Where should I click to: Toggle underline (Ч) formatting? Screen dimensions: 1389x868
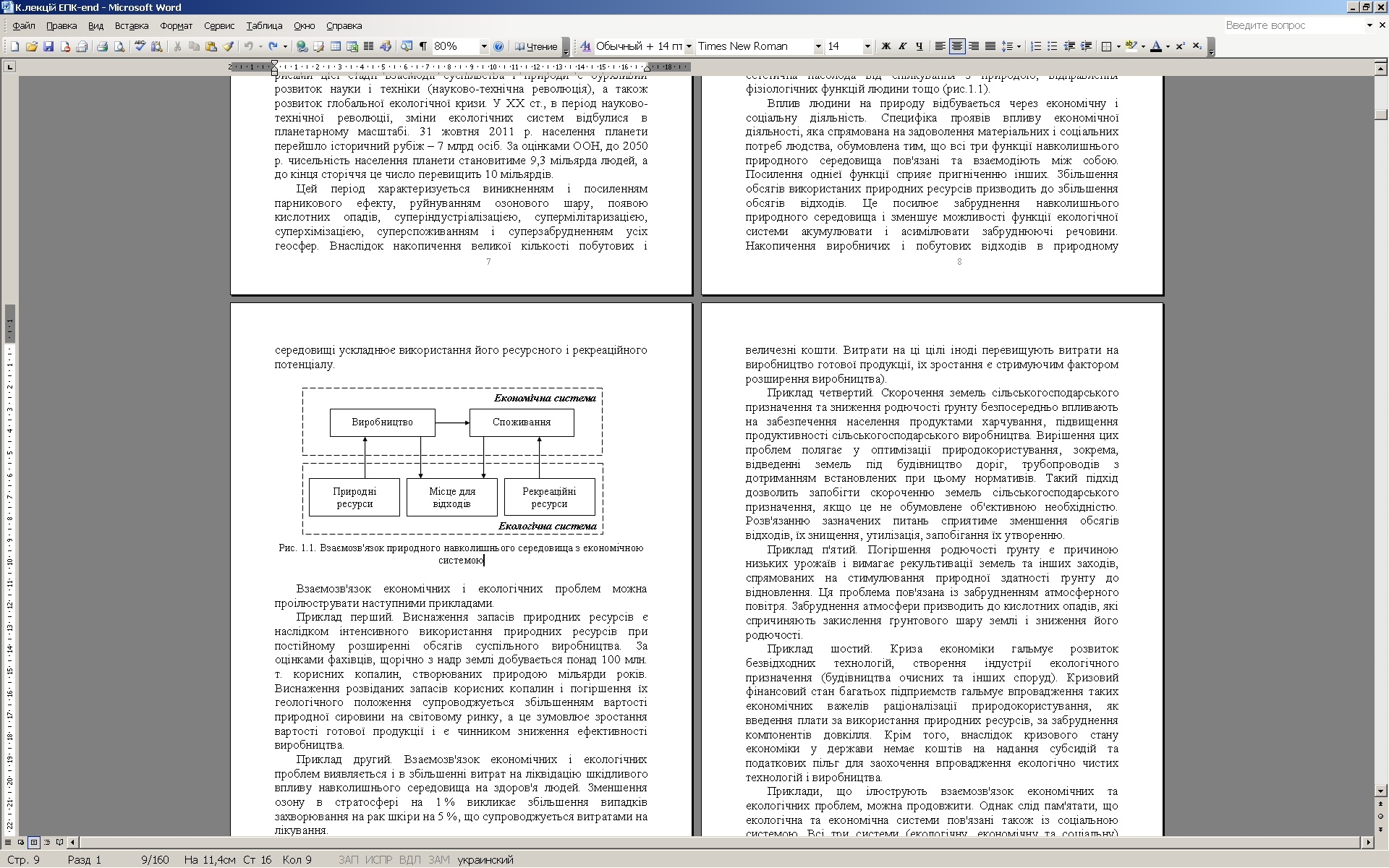pyautogui.click(x=919, y=46)
